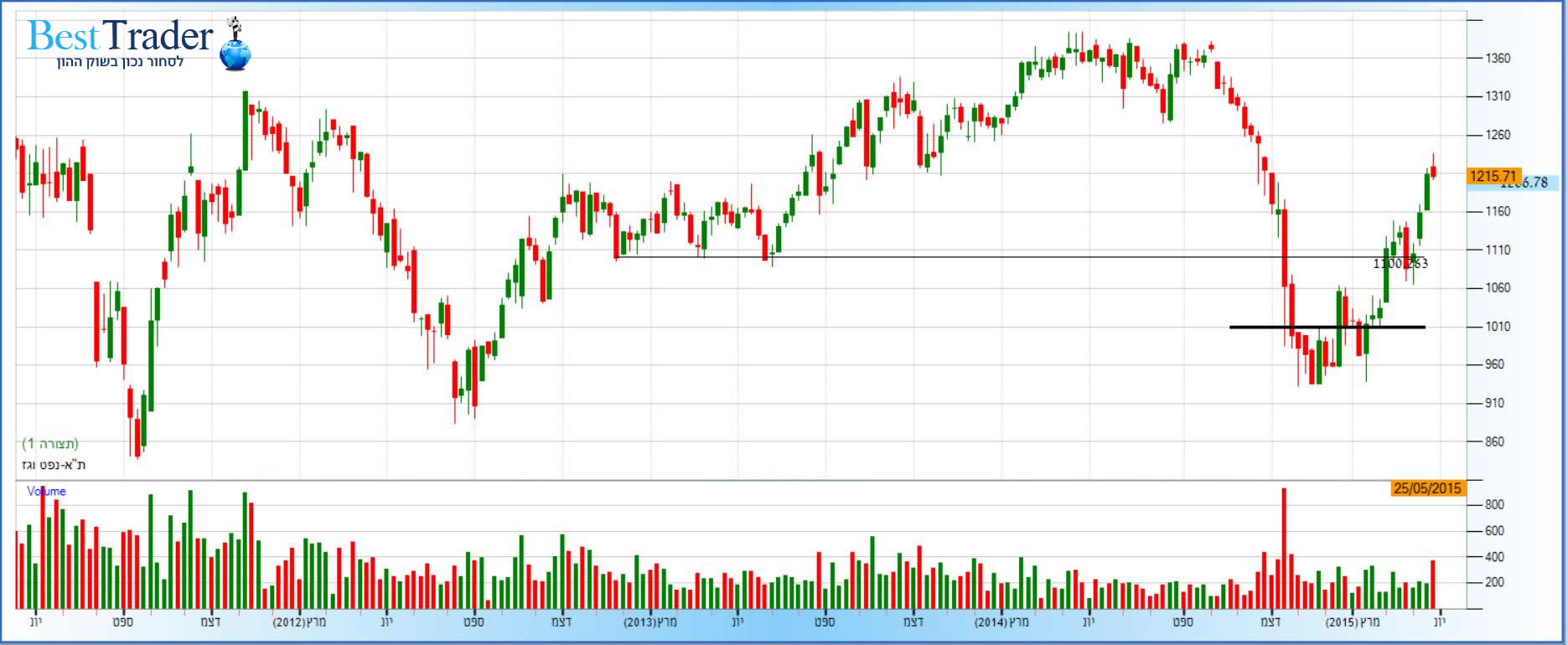1568x645 pixels.
Task: Click the 800 volume axis label
Action: (1494, 504)
